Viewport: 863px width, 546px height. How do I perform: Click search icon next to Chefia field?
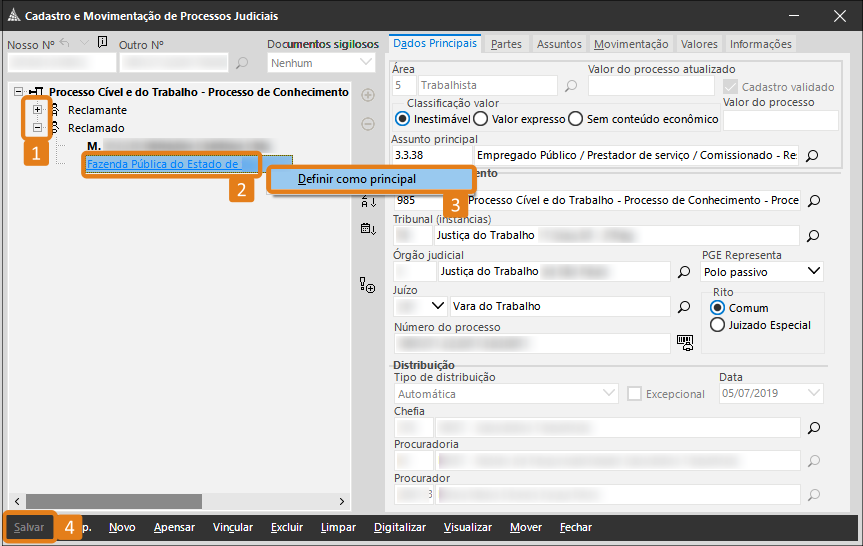(812, 428)
